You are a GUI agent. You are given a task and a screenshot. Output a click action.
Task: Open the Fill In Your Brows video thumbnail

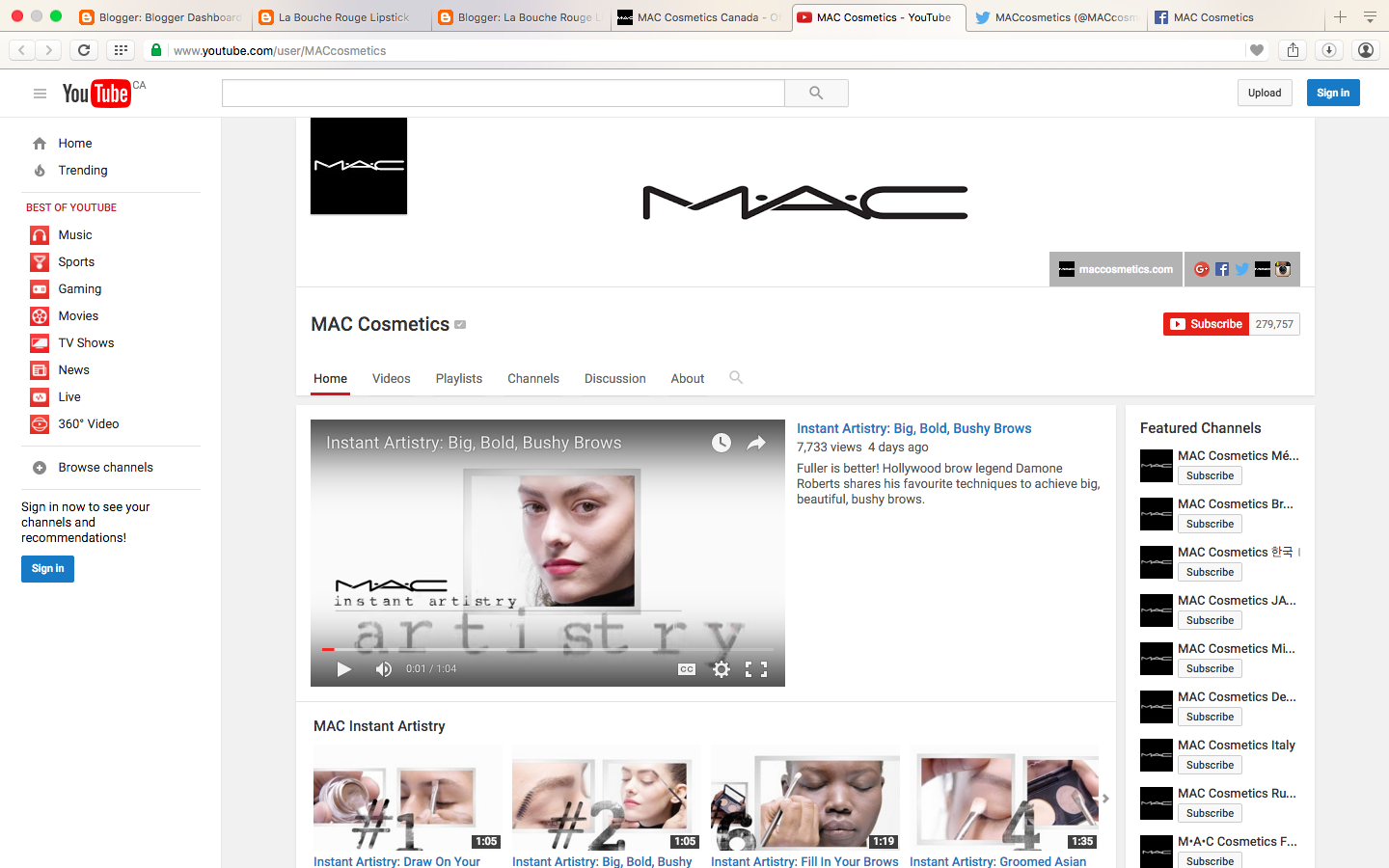coord(804,799)
